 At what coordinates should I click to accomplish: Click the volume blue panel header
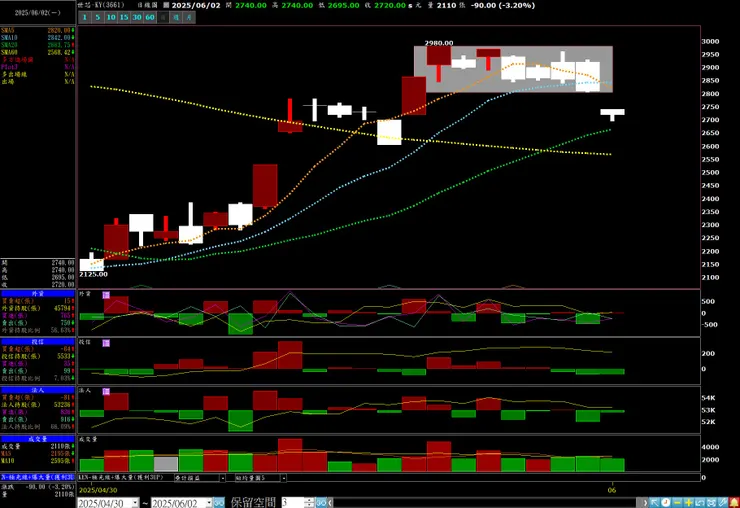(x=38, y=439)
